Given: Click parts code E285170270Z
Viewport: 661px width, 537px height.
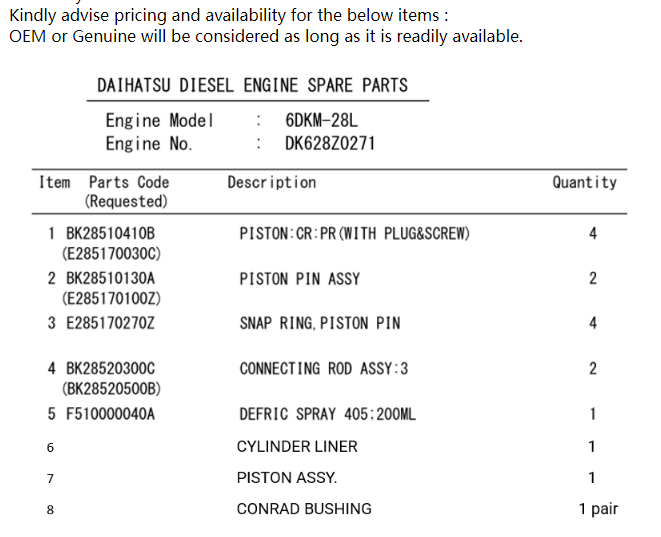Looking at the screenshot, I should pyautogui.click(x=111, y=323).
